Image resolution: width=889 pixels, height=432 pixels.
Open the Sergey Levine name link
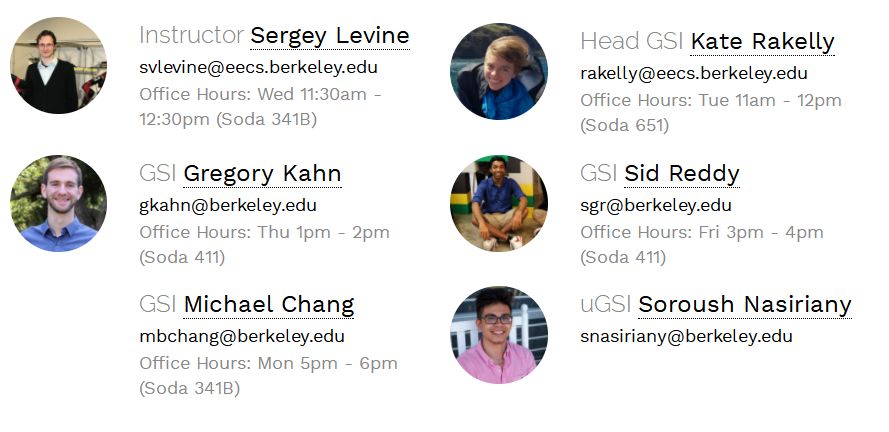point(329,36)
